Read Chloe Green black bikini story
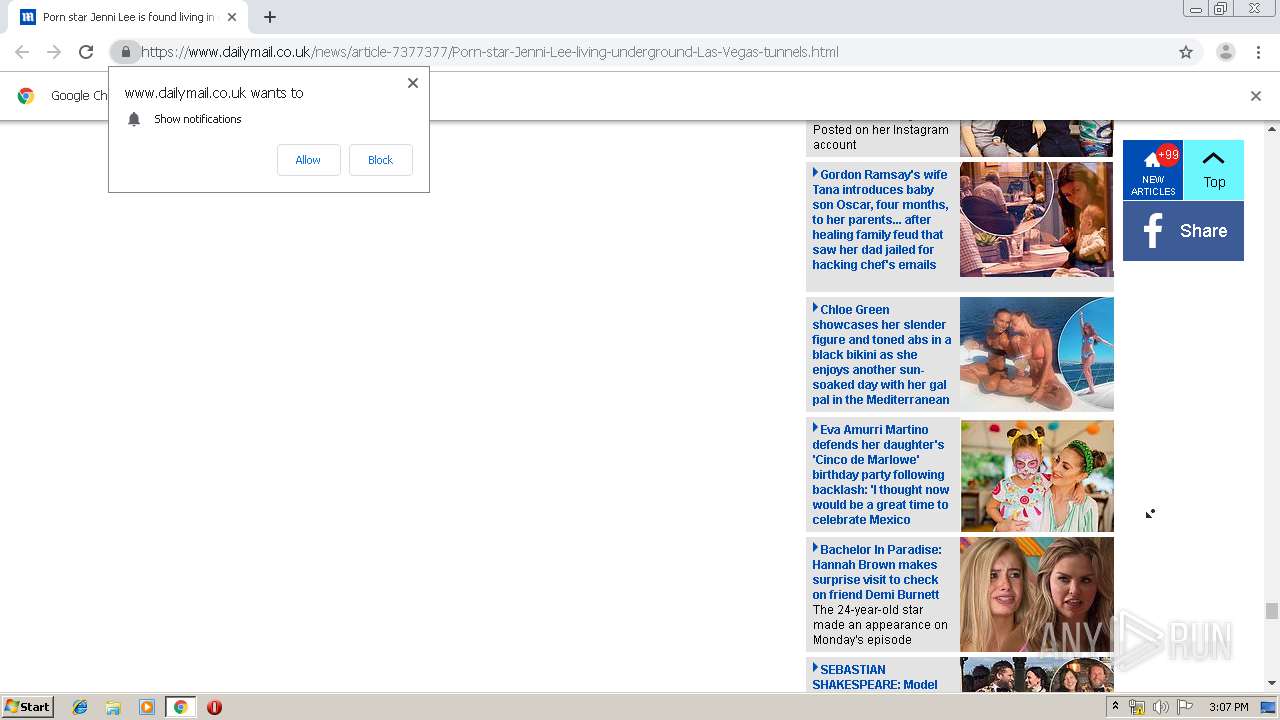1280x720 pixels. click(x=881, y=354)
